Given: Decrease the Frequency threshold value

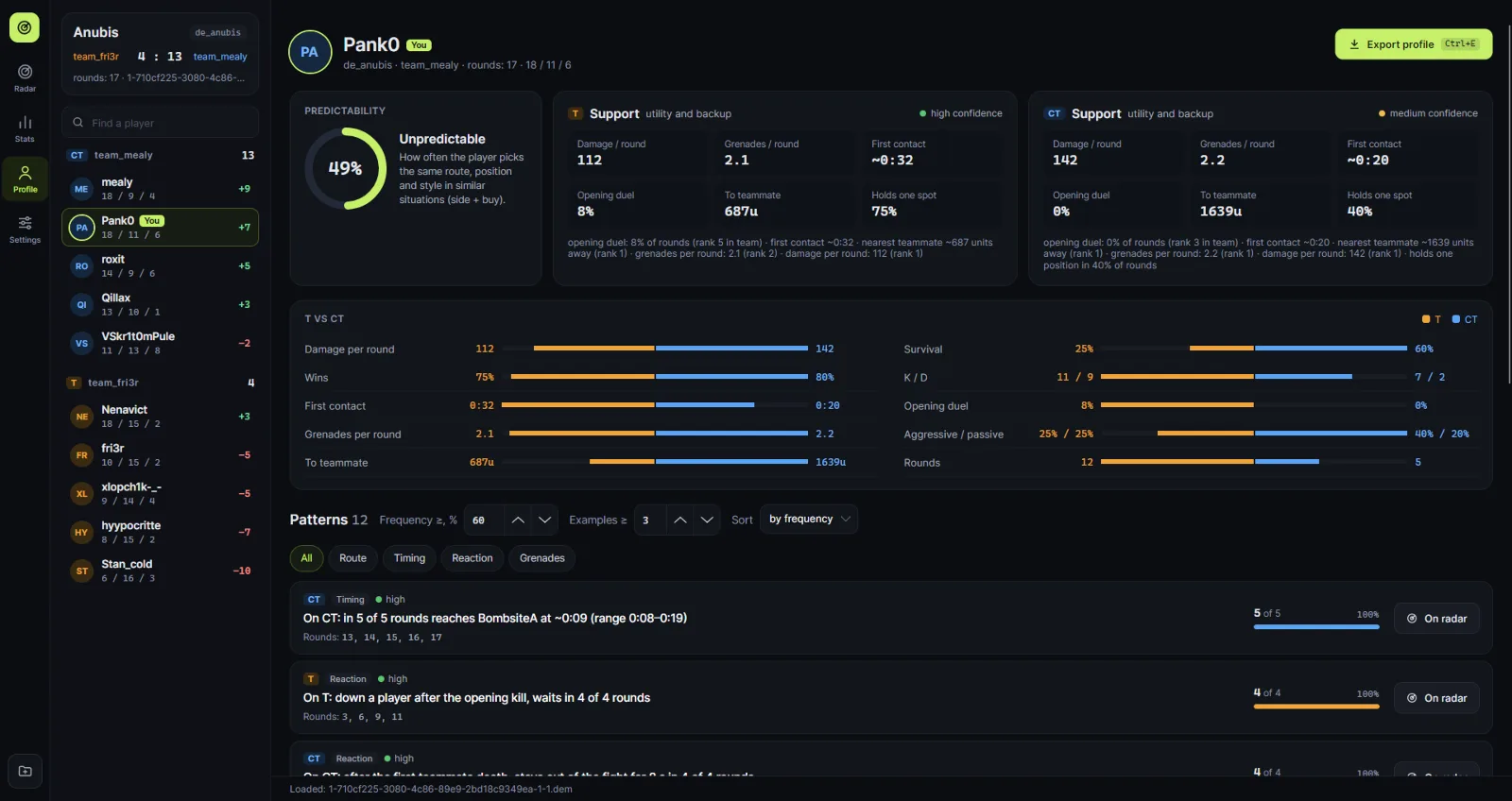Looking at the screenshot, I should pyautogui.click(x=544, y=520).
